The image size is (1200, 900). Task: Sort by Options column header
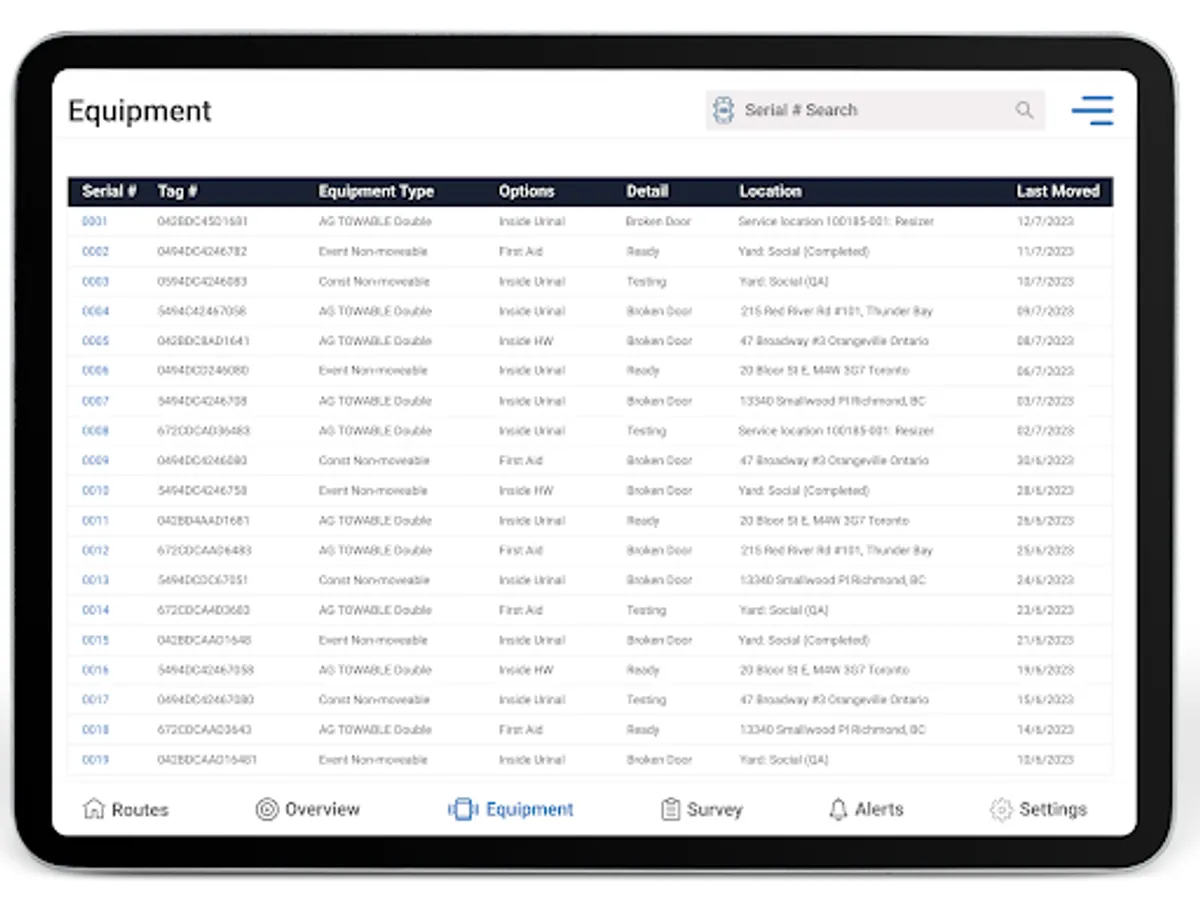(526, 191)
